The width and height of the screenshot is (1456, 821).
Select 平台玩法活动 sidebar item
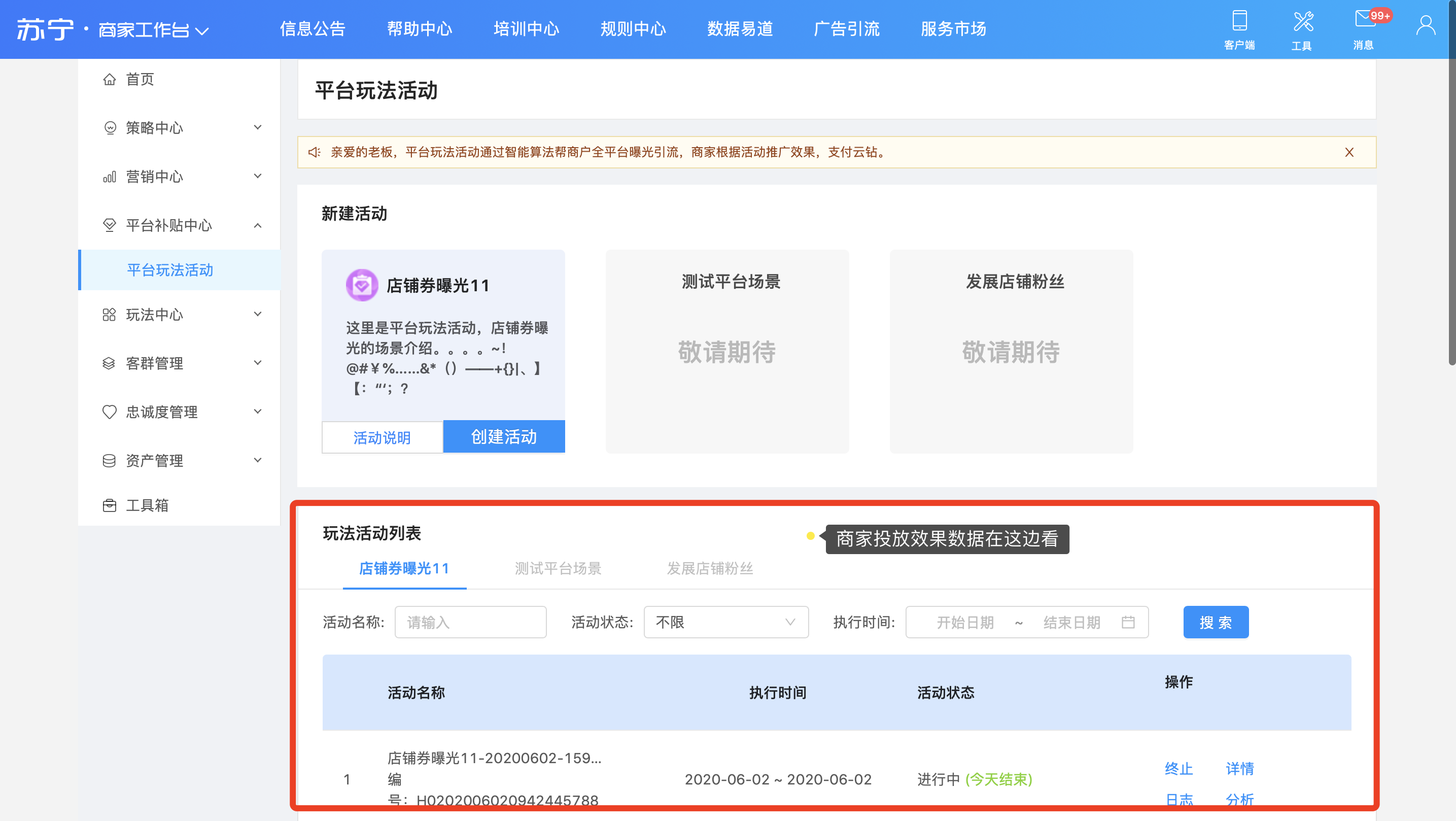180,270
